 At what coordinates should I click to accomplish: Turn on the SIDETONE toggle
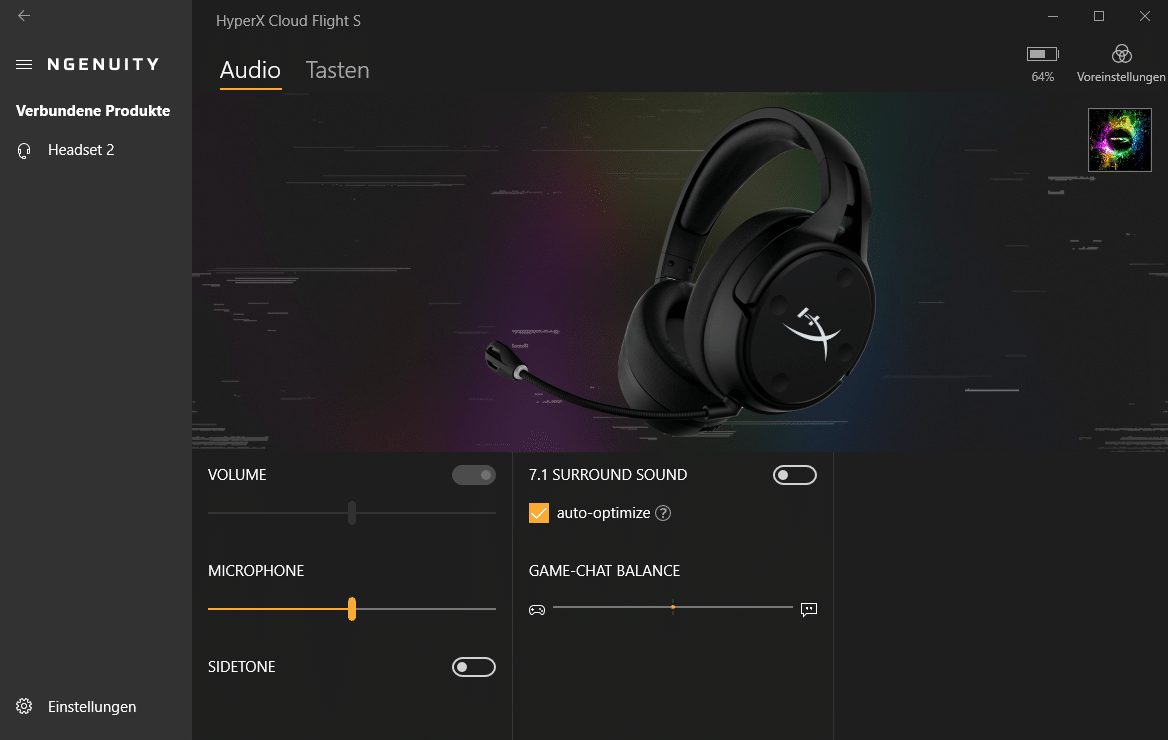click(x=474, y=667)
